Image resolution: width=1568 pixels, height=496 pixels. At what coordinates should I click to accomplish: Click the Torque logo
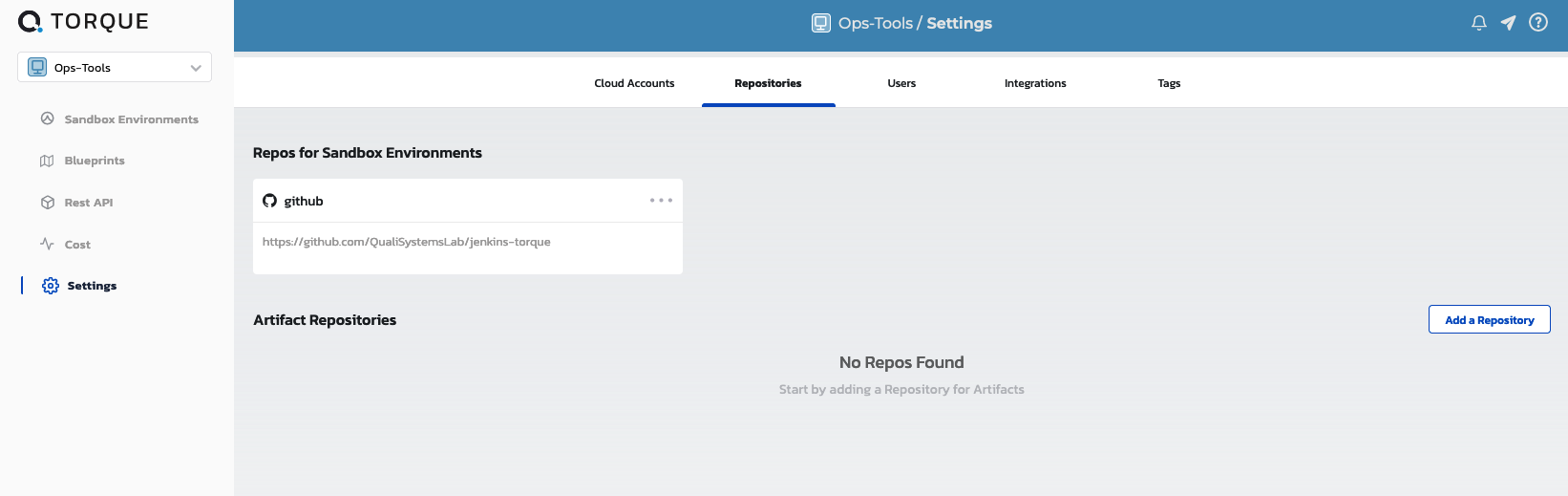click(x=83, y=22)
